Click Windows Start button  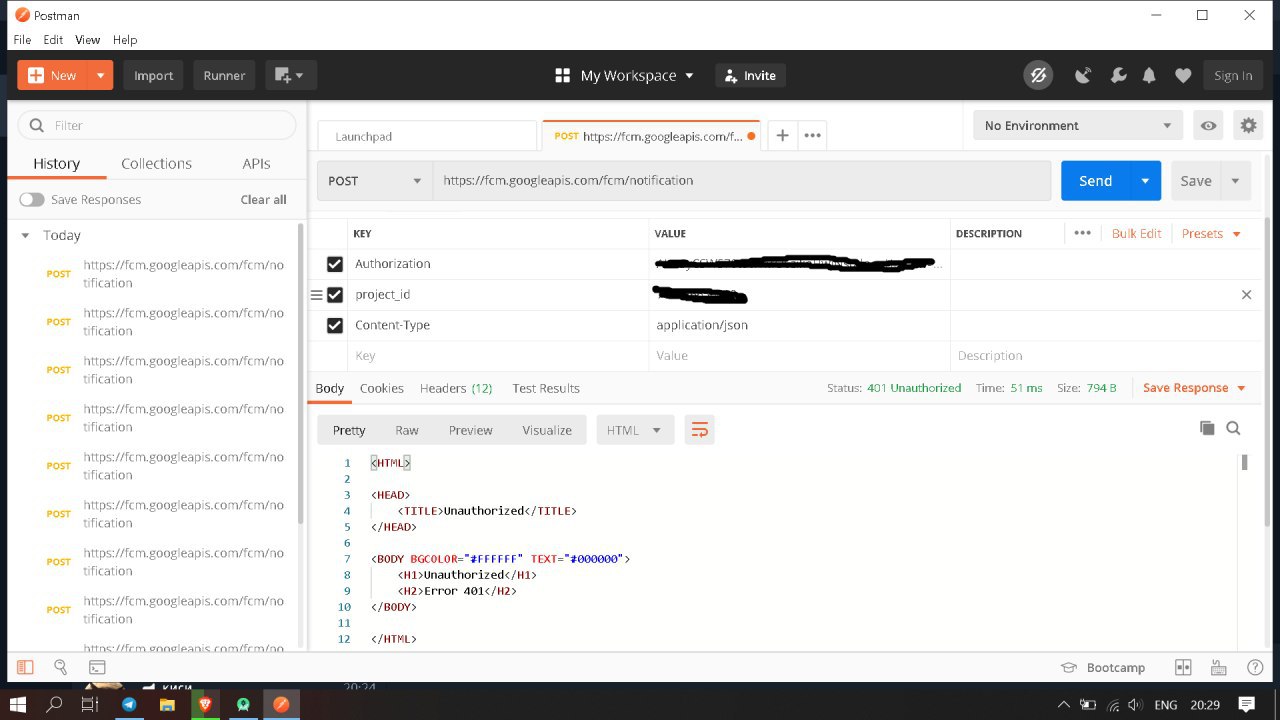[18, 704]
